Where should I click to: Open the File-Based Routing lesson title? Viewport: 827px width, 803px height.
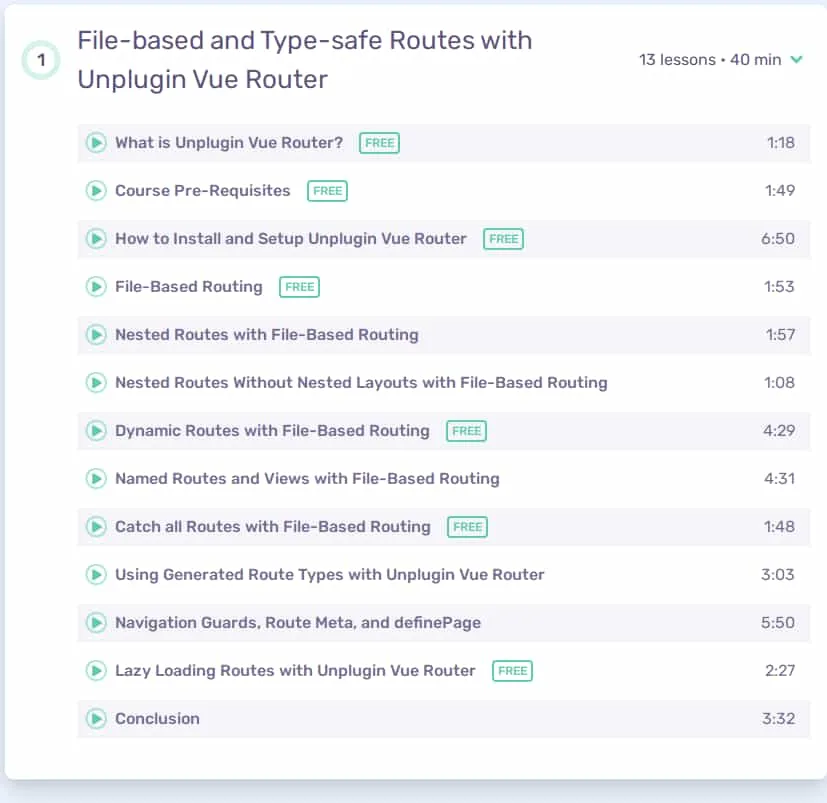tap(189, 286)
